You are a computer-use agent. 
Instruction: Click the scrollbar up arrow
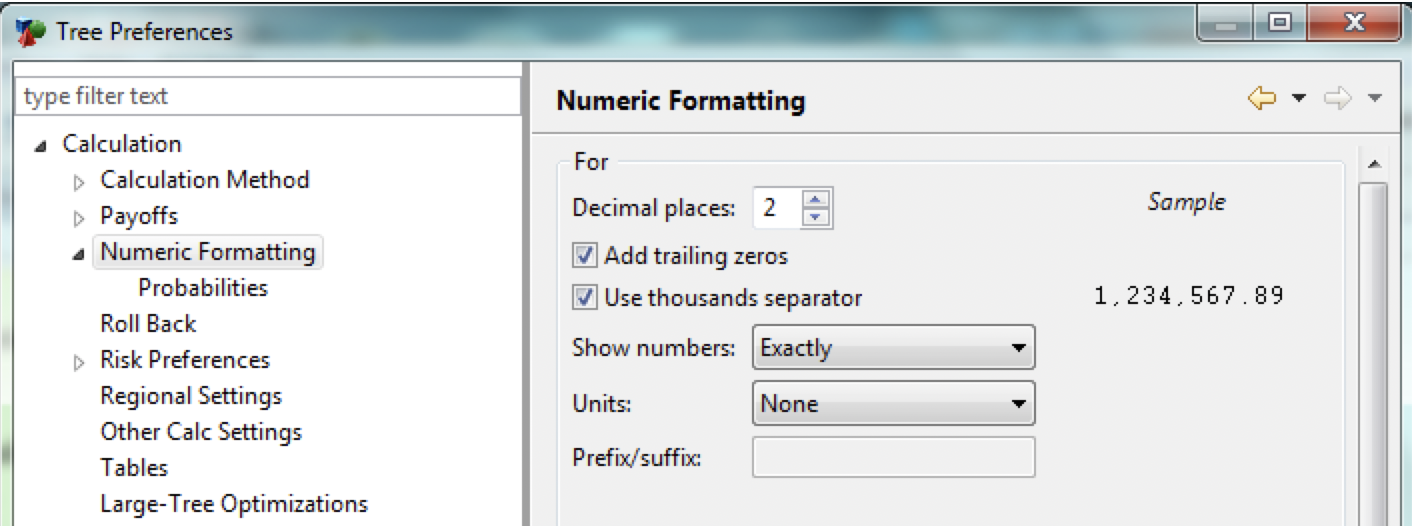(x=1373, y=163)
